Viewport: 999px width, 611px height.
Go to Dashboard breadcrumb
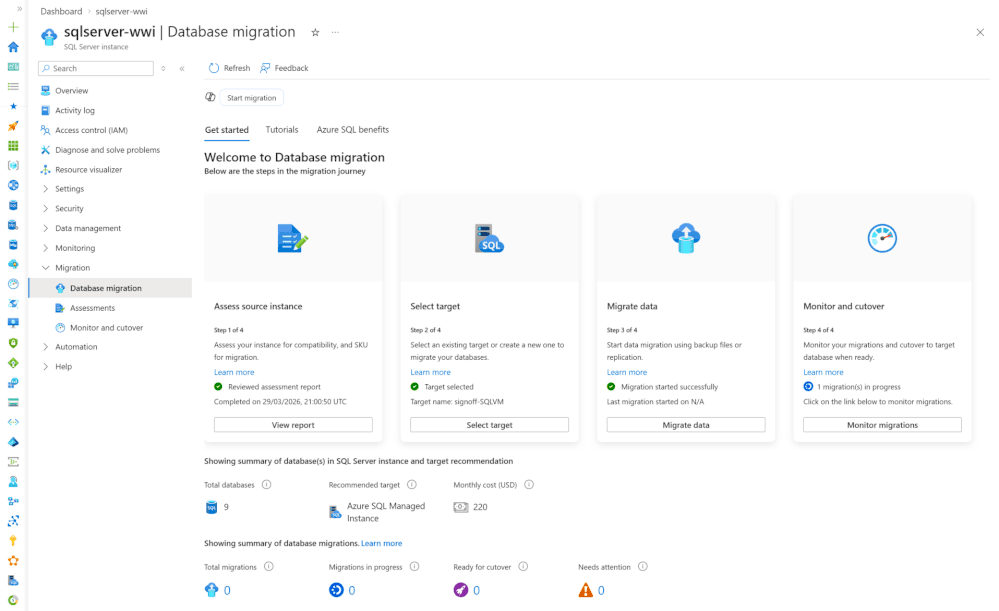pyautogui.click(x=61, y=11)
